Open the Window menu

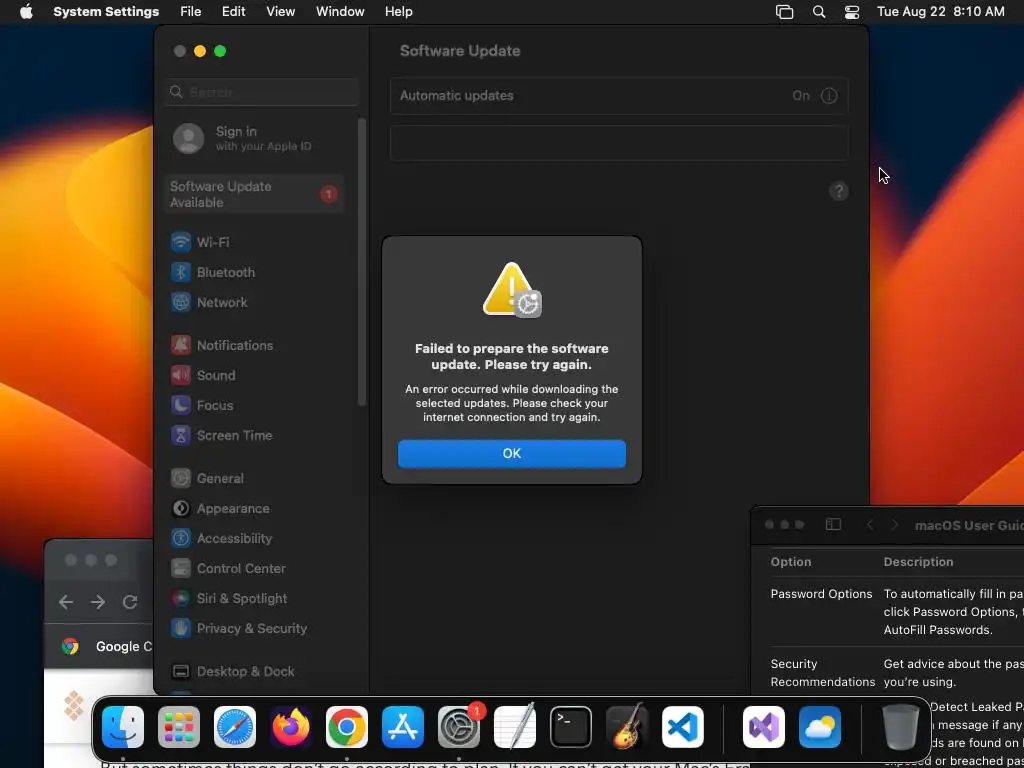tap(340, 12)
